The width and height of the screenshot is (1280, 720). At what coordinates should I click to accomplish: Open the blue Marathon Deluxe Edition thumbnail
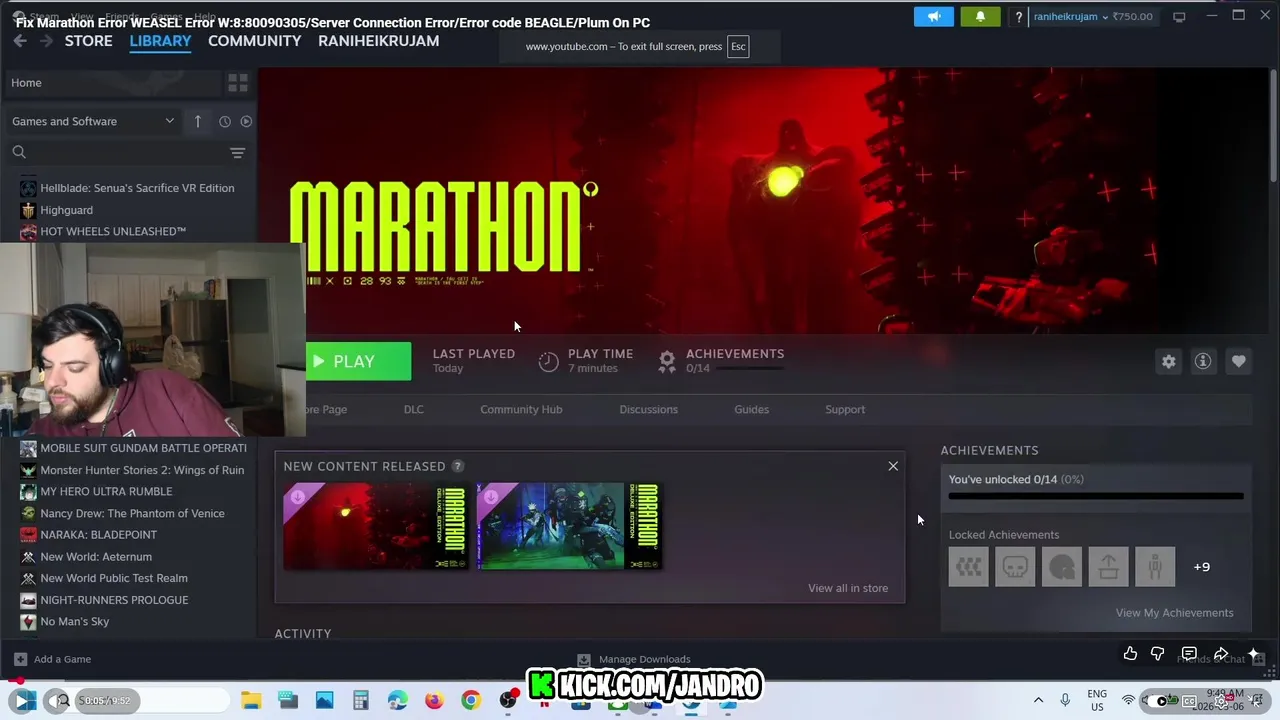tap(569, 526)
